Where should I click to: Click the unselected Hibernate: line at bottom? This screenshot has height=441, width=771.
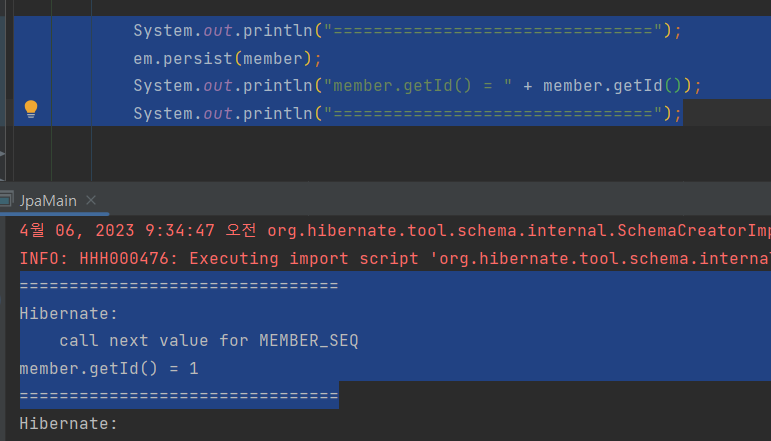coord(69,423)
